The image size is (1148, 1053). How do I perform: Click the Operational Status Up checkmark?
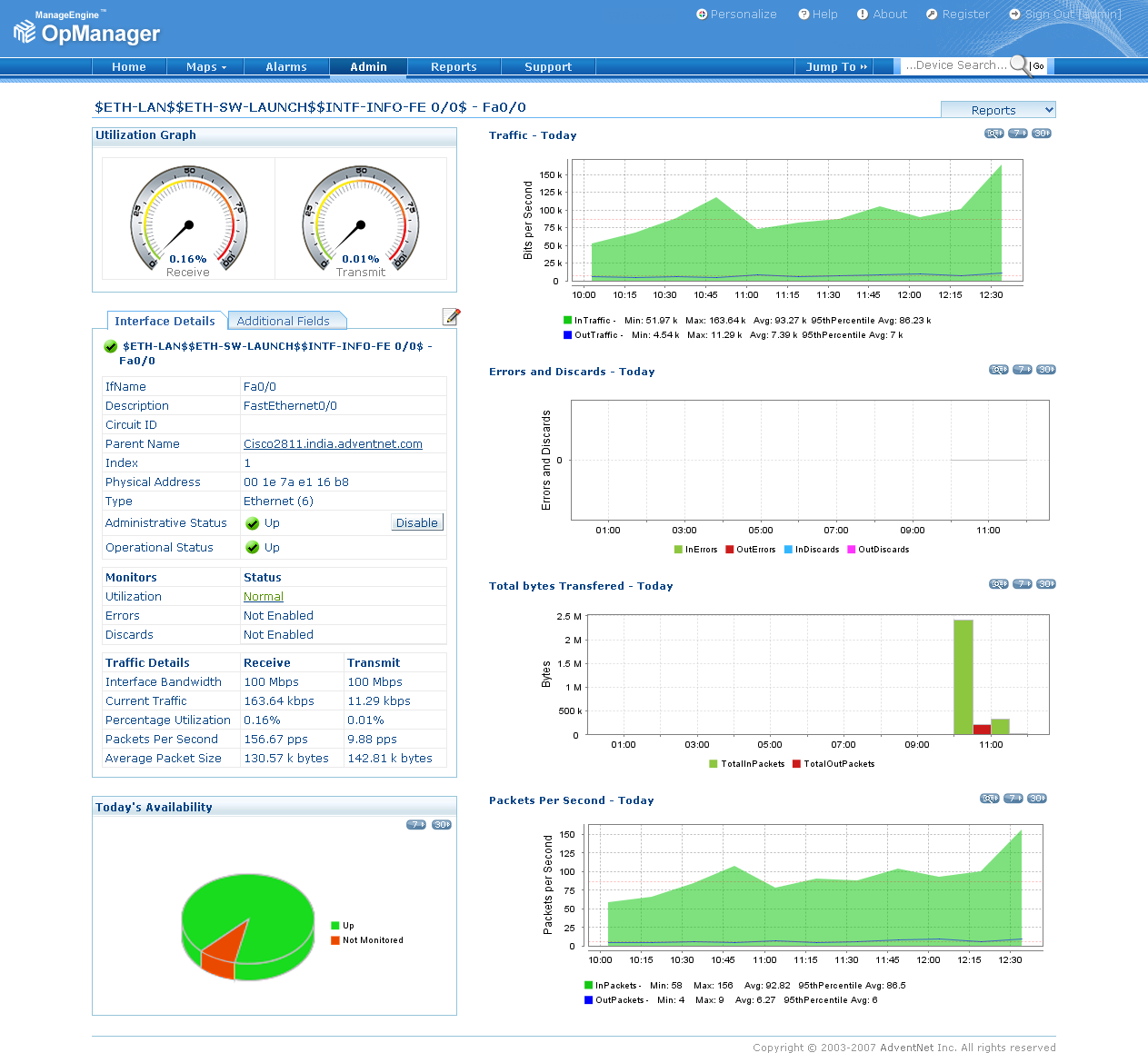coord(253,548)
